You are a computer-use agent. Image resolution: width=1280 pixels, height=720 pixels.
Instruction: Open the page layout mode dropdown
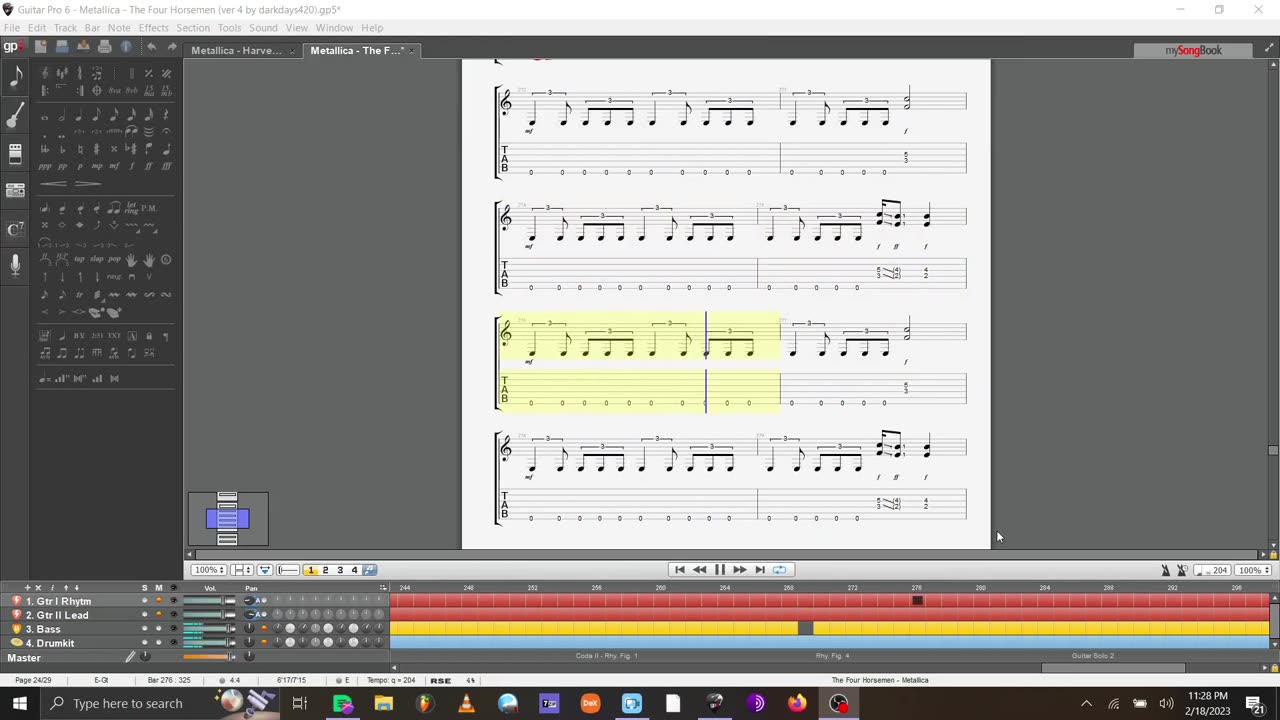pyautogui.click(x=243, y=570)
